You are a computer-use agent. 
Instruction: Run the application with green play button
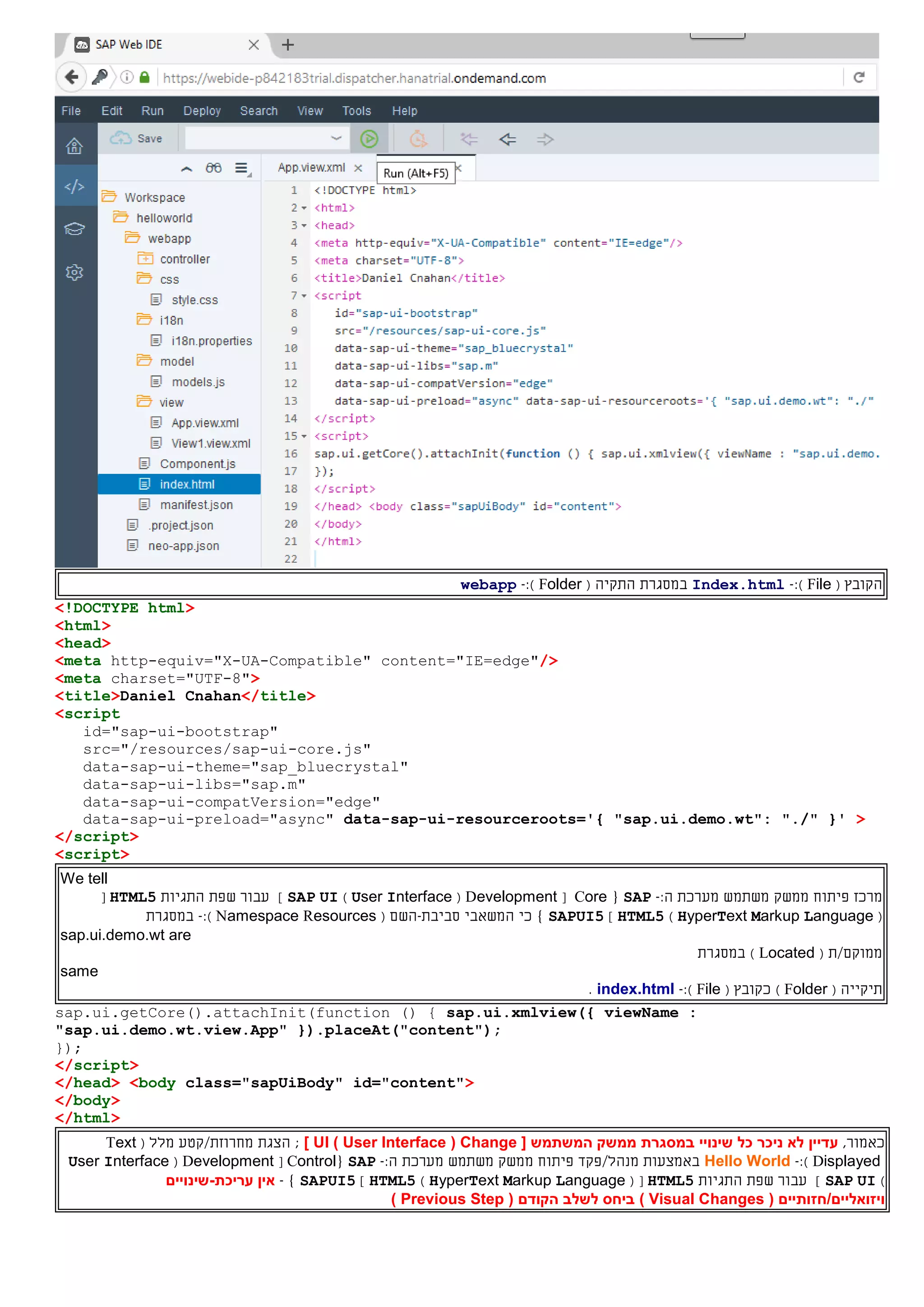369,139
